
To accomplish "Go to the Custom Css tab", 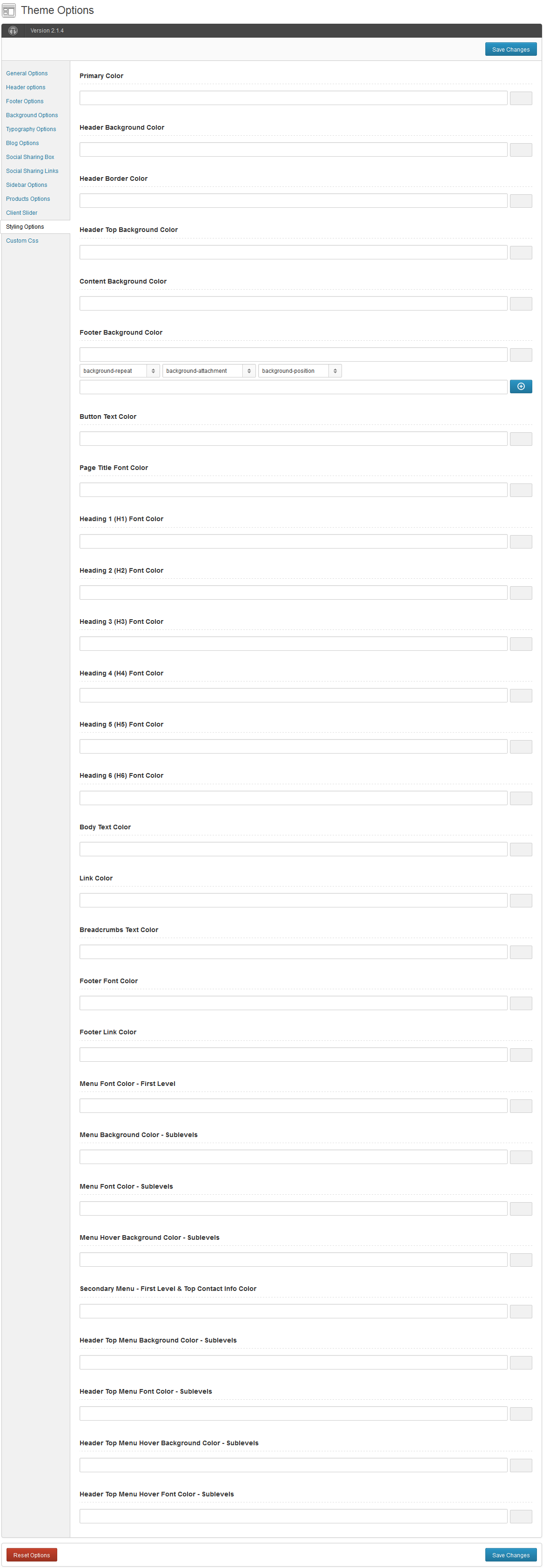I will [x=22, y=241].
